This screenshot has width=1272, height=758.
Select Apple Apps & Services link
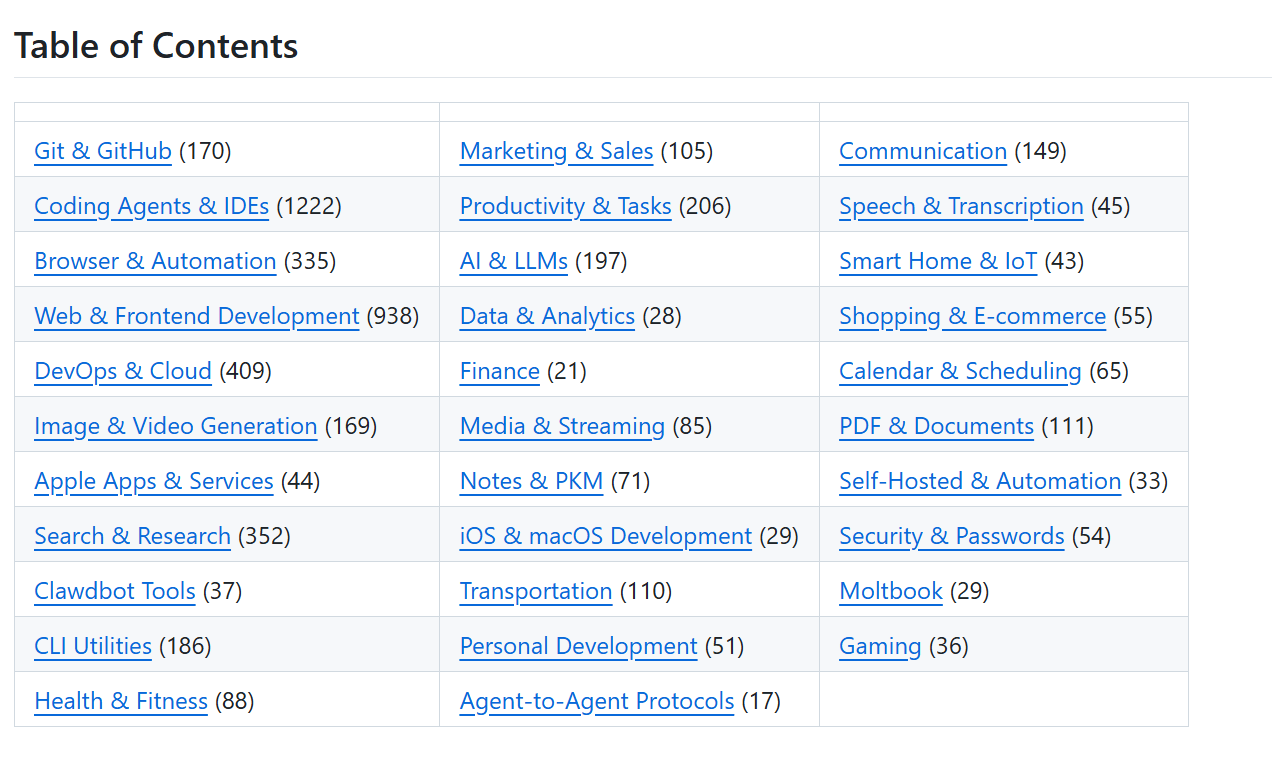point(154,481)
